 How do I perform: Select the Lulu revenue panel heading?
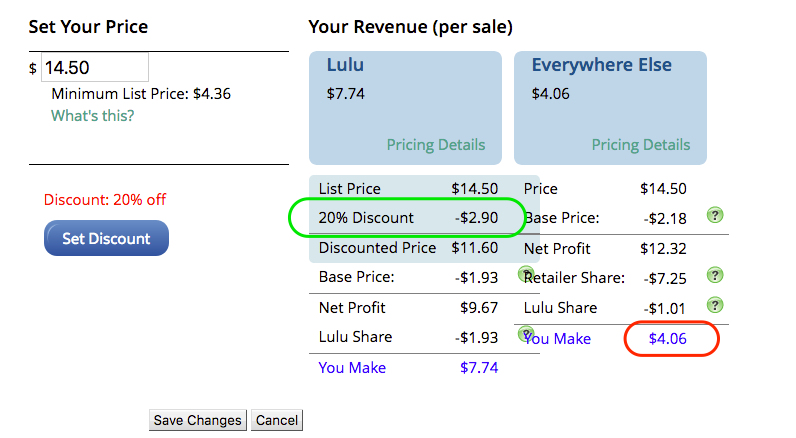tap(345, 65)
